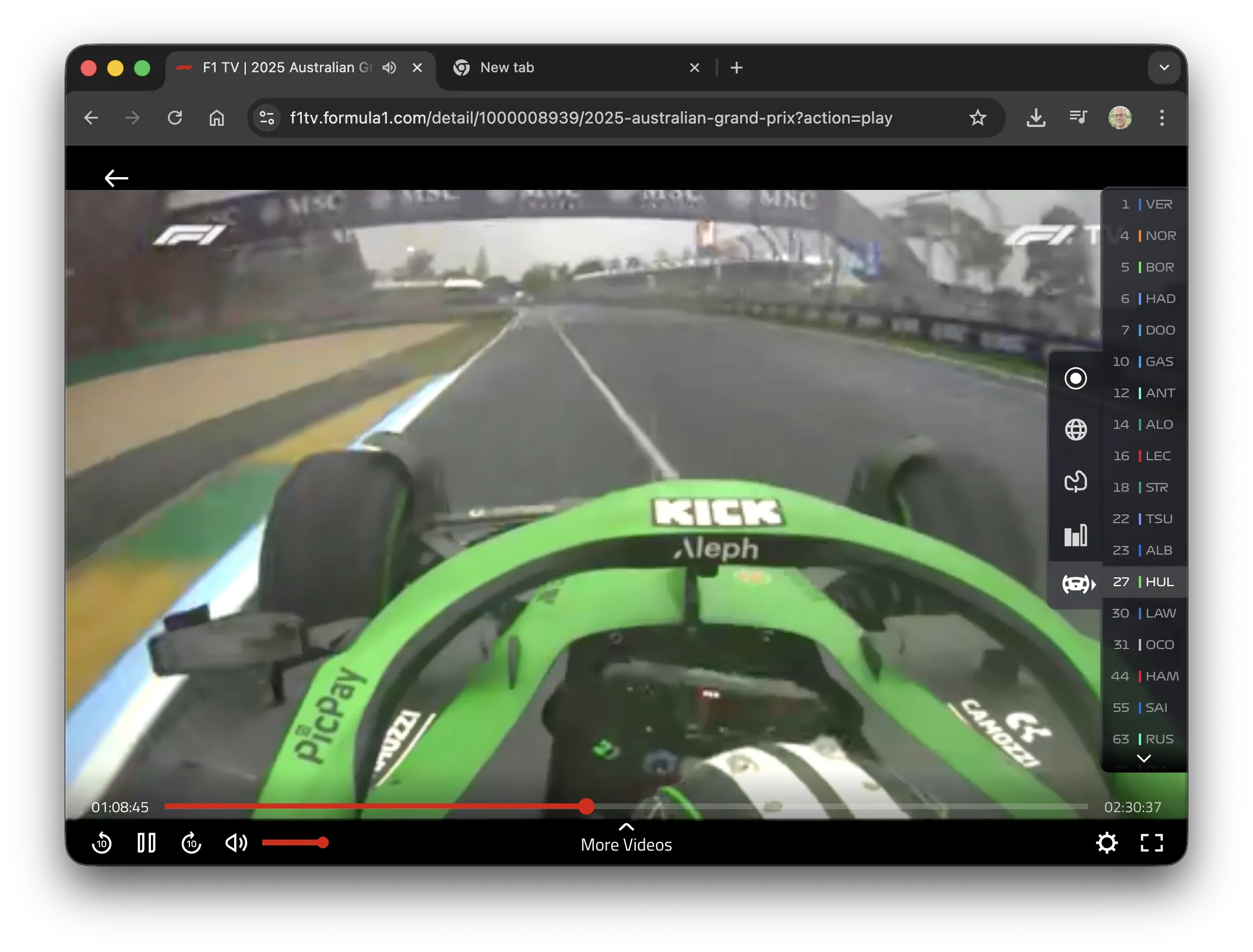Switch to the F1 TV tab
This screenshot has width=1253, height=952.
click(300, 68)
